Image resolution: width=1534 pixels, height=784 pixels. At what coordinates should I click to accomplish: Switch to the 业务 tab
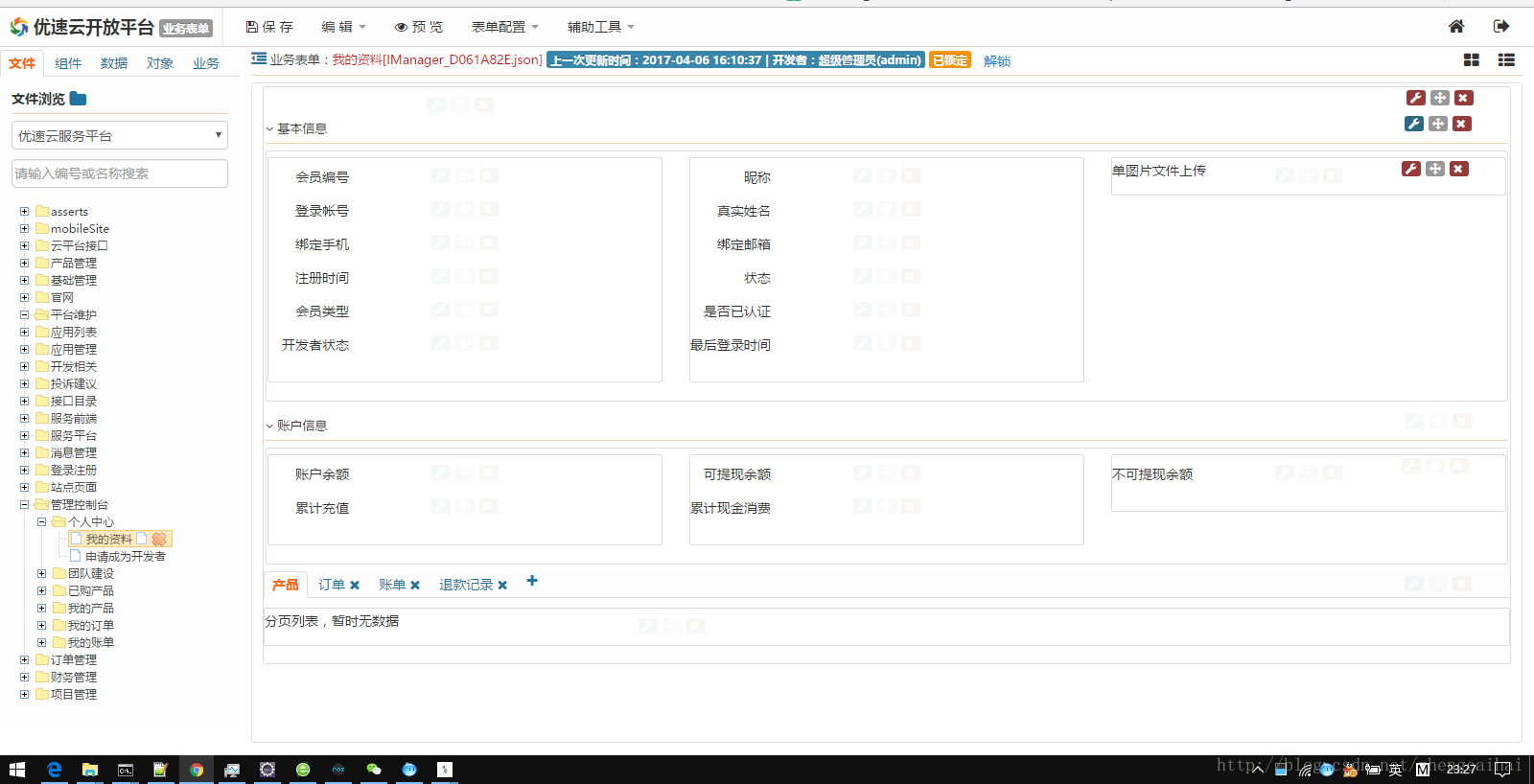(x=206, y=63)
